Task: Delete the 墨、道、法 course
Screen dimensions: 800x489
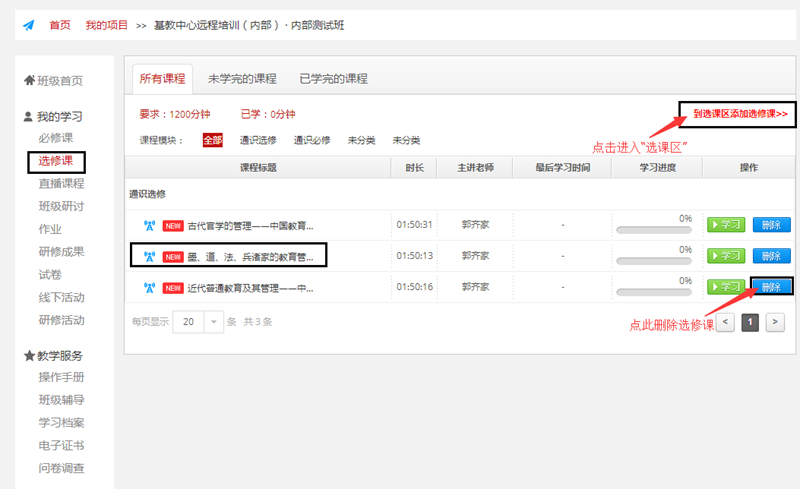Action: [771, 256]
